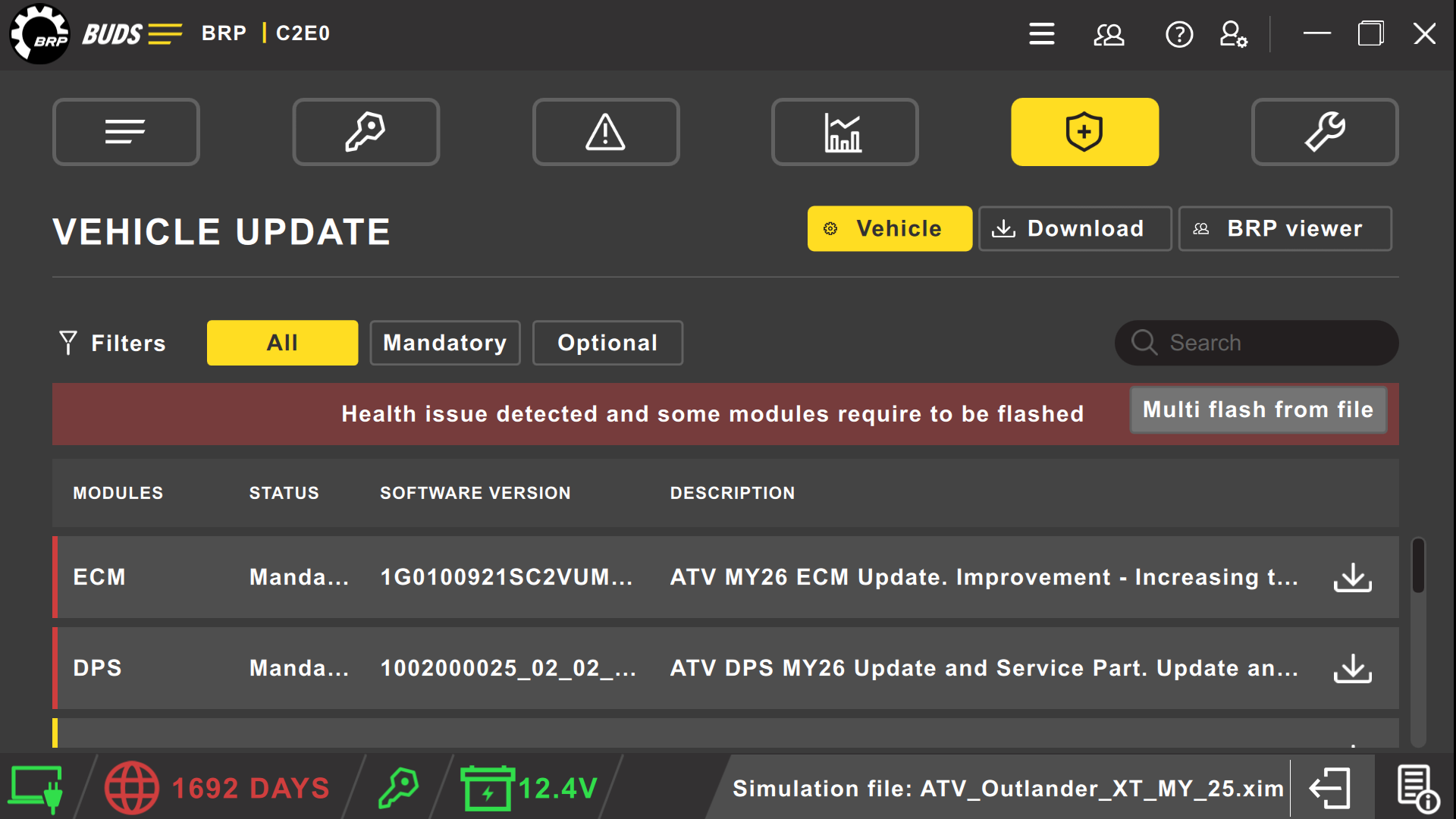Click the MODULES column header
The width and height of the screenshot is (1456, 819).
[x=118, y=493]
